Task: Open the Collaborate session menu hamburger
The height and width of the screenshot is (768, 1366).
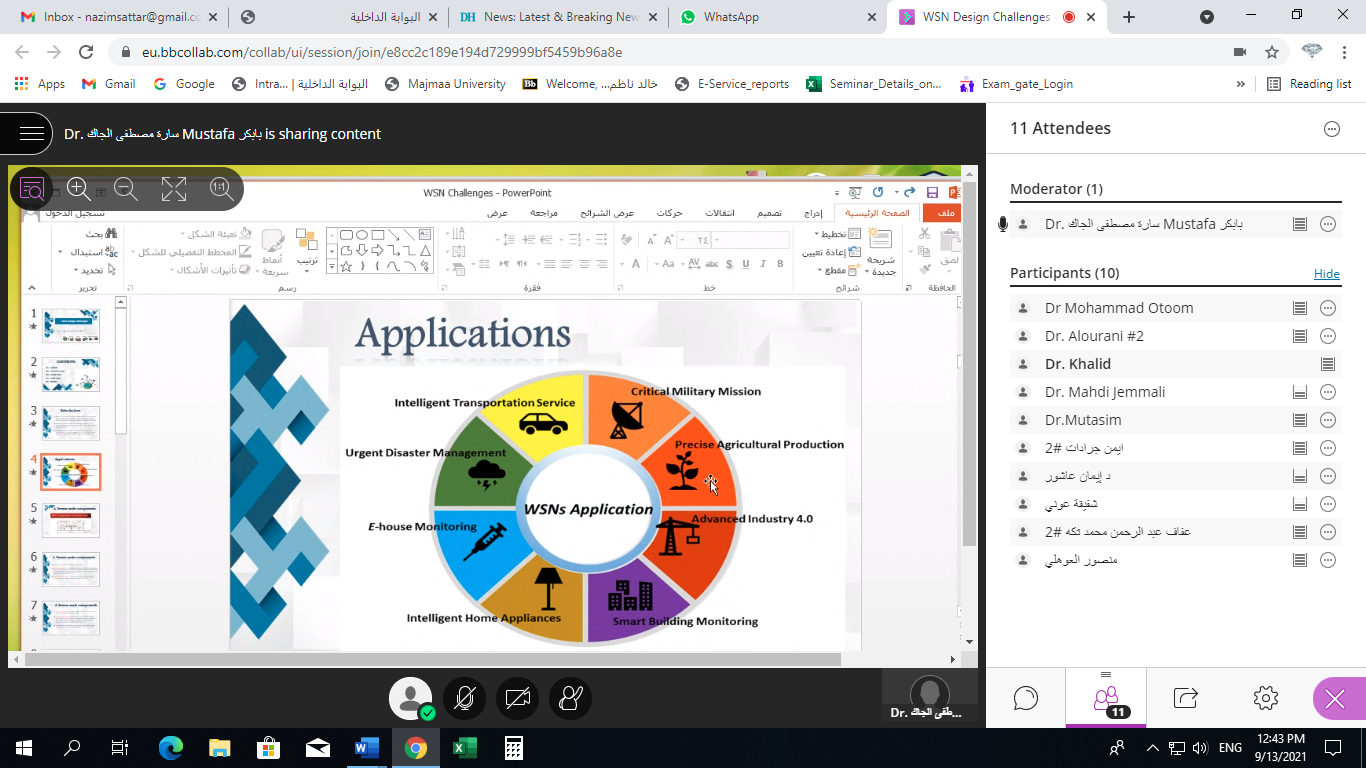Action: 32,133
